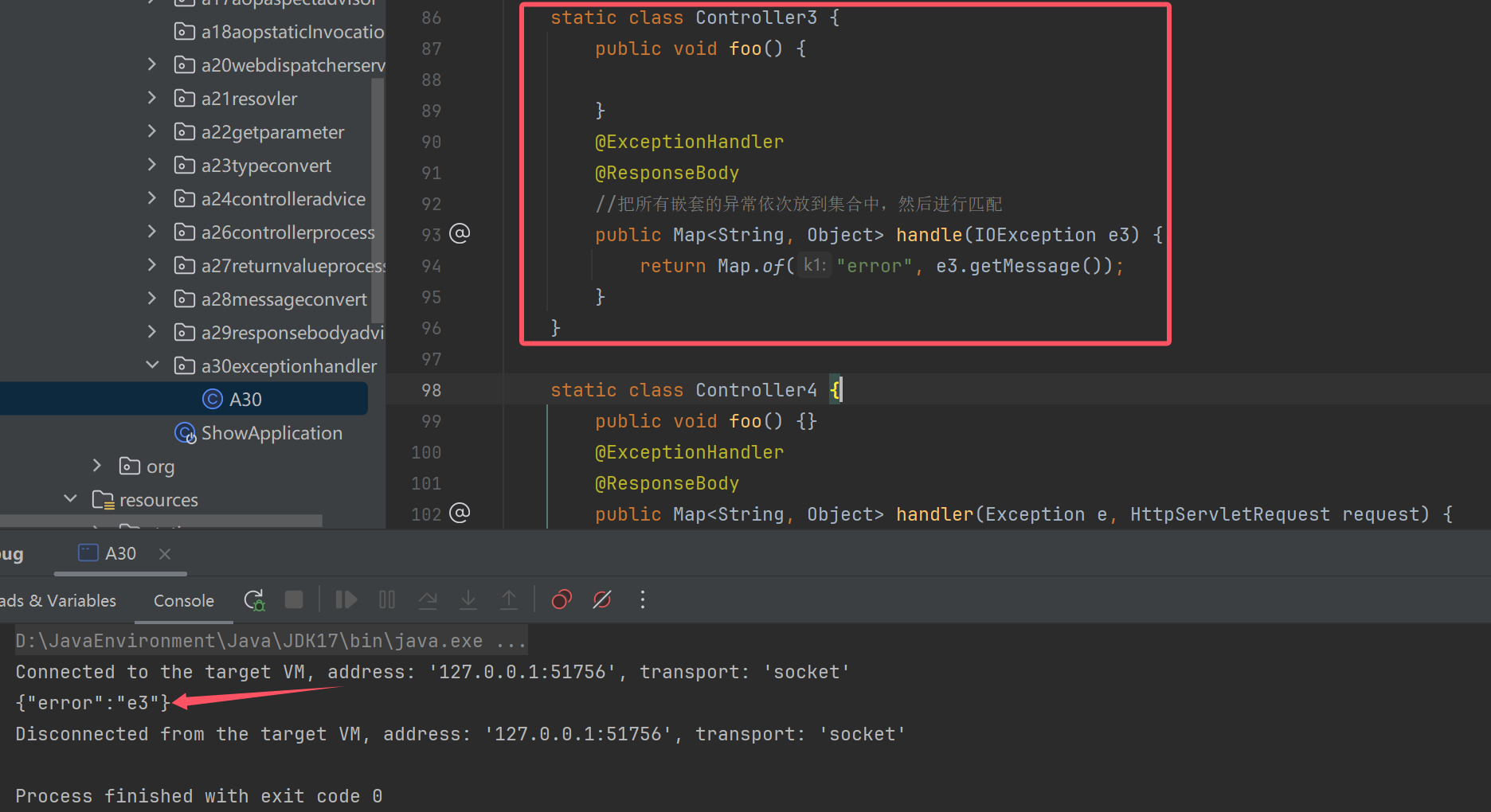Image resolution: width=1491 pixels, height=812 pixels.
Task: Click 'Process finished with exit code 0'
Action: click(x=199, y=796)
